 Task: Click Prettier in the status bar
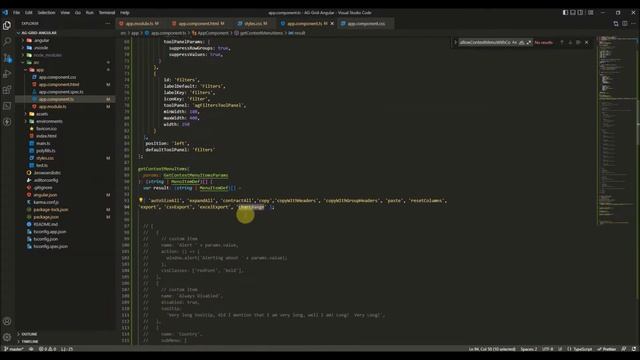tap(607, 349)
